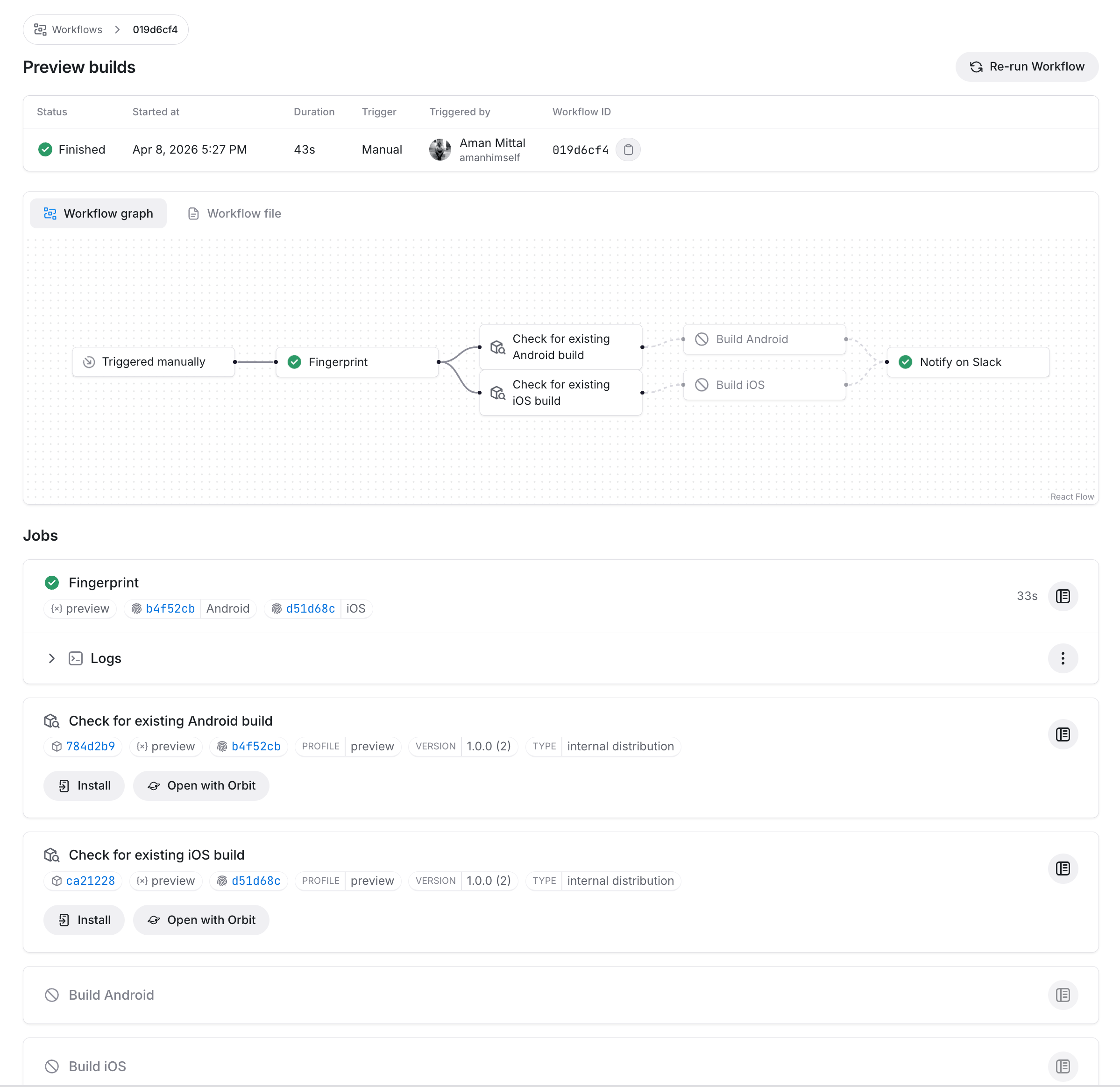
Task: Select the Fingerprint node in workflow graph
Action: tap(357, 362)
